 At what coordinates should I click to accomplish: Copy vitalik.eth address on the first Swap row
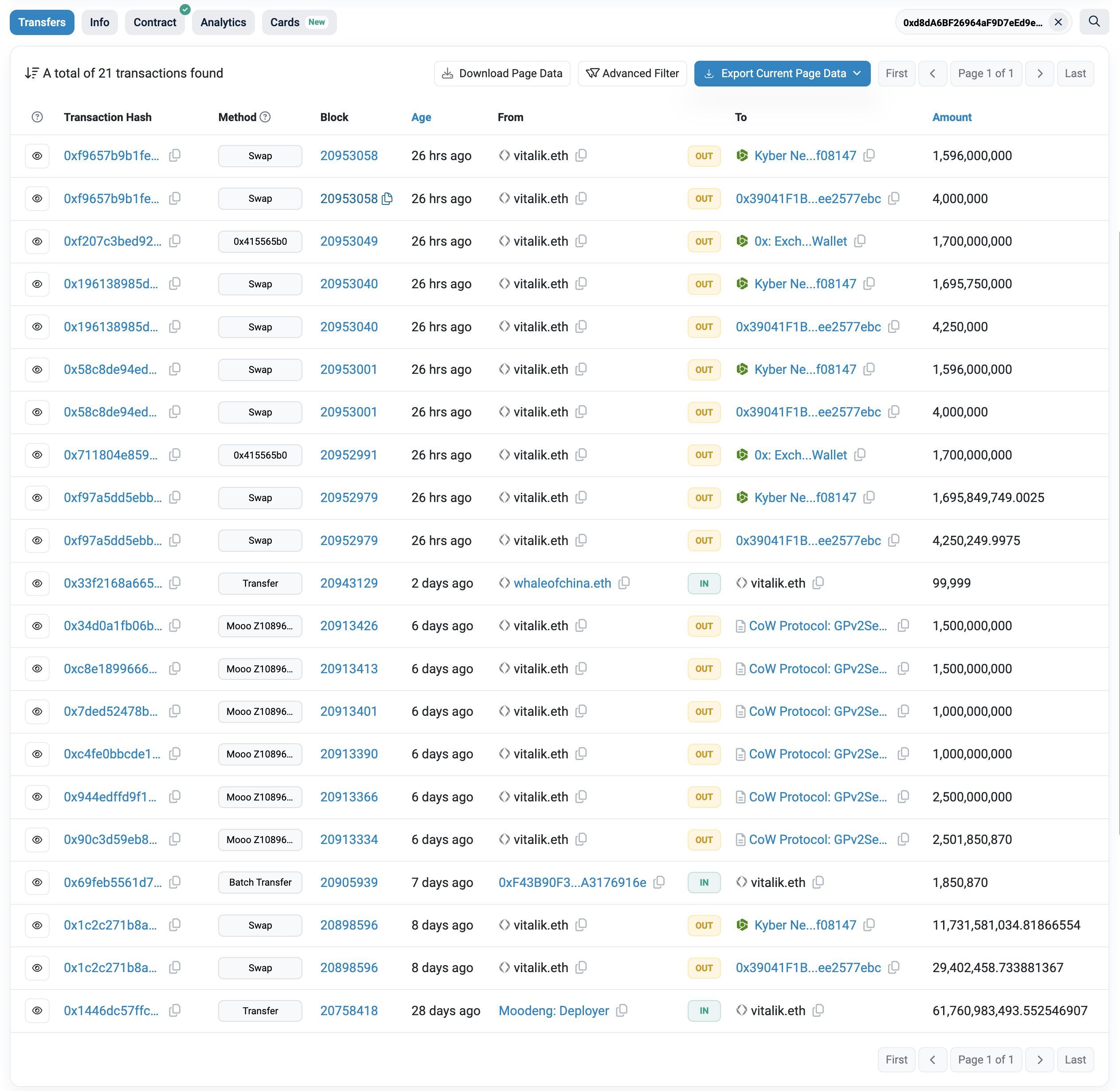(x=581, y=155)
